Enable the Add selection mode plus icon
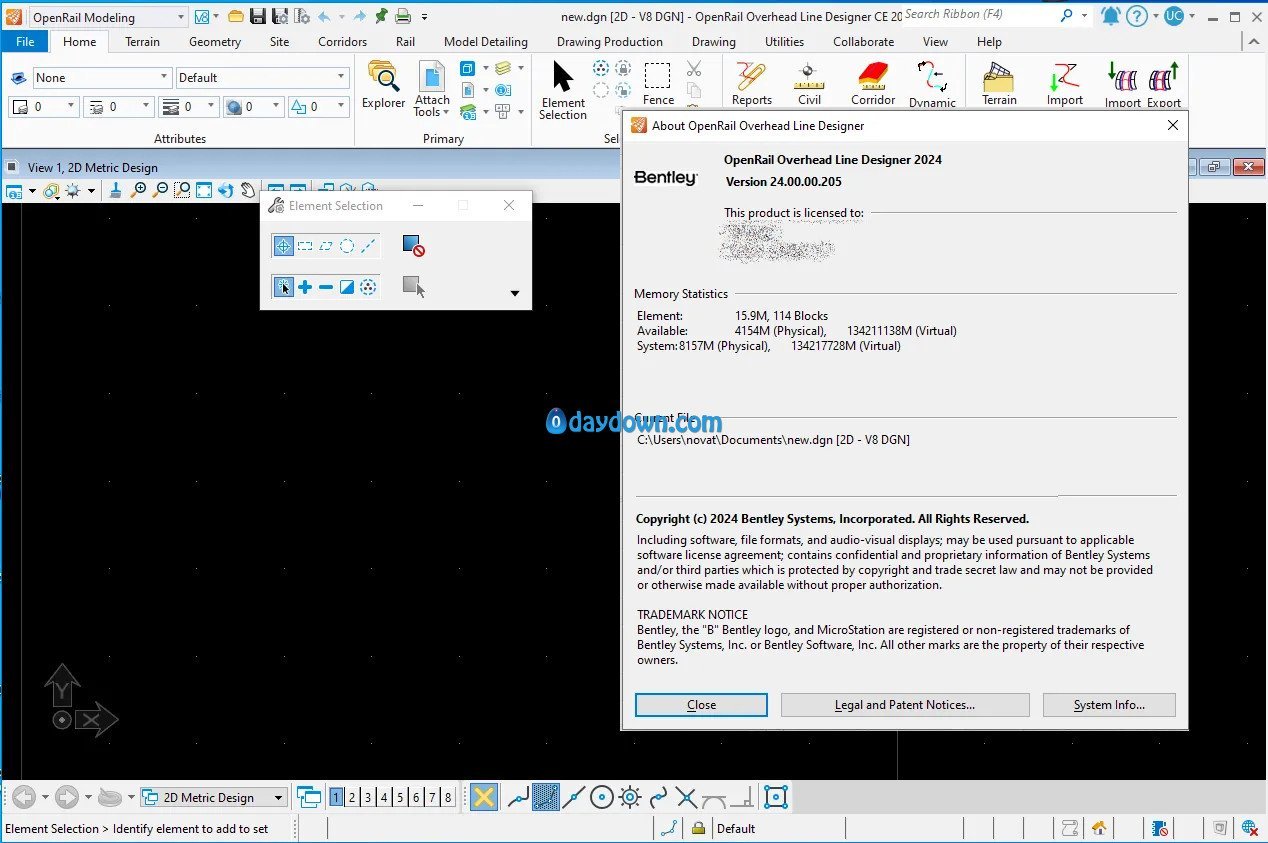 pos(305,287)
